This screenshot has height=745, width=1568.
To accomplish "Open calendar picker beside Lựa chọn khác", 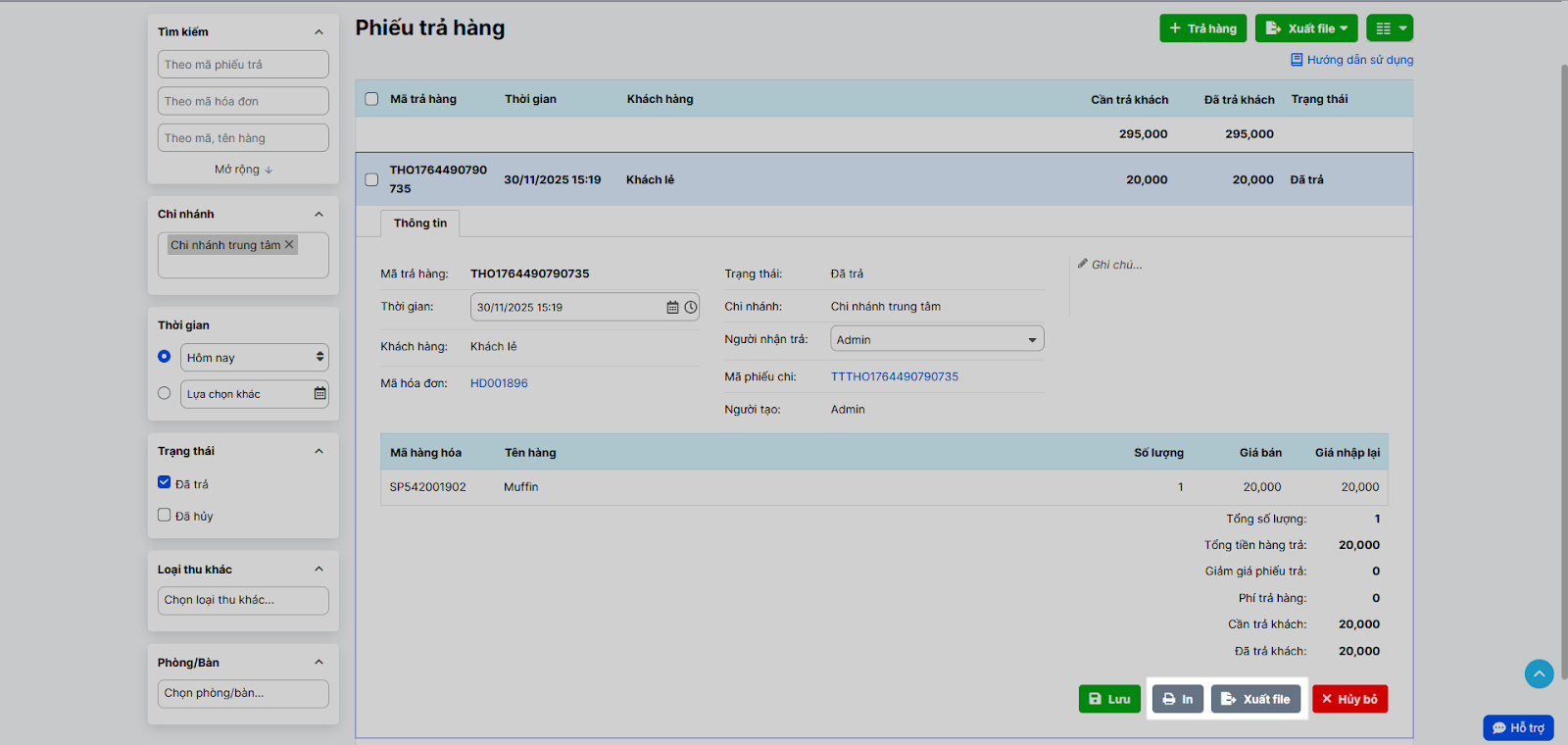I will [x=319, y=394].
